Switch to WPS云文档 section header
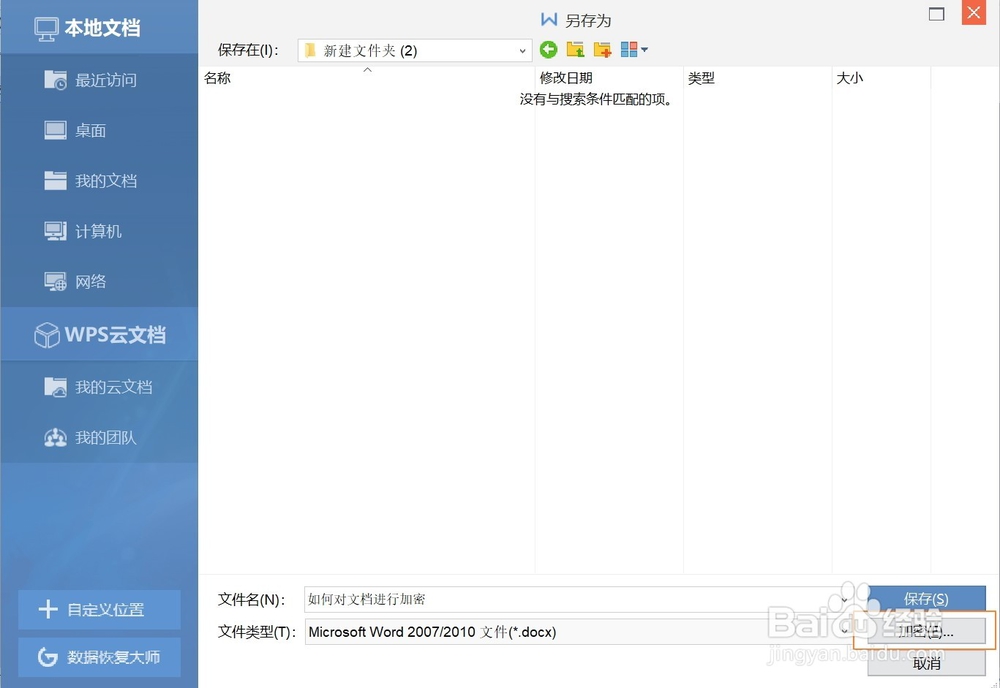The image size is (1000, 688). click(99, 334)
